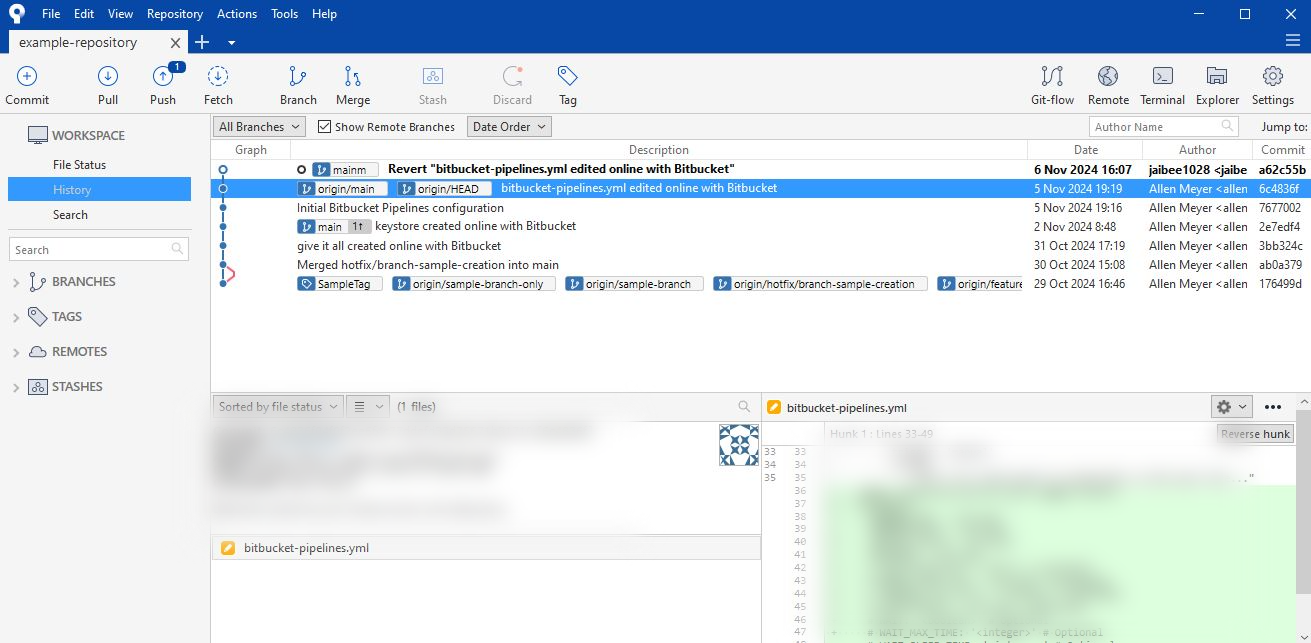
Task: Select File Status in the workspace
Action: click(x=79, y=165)
